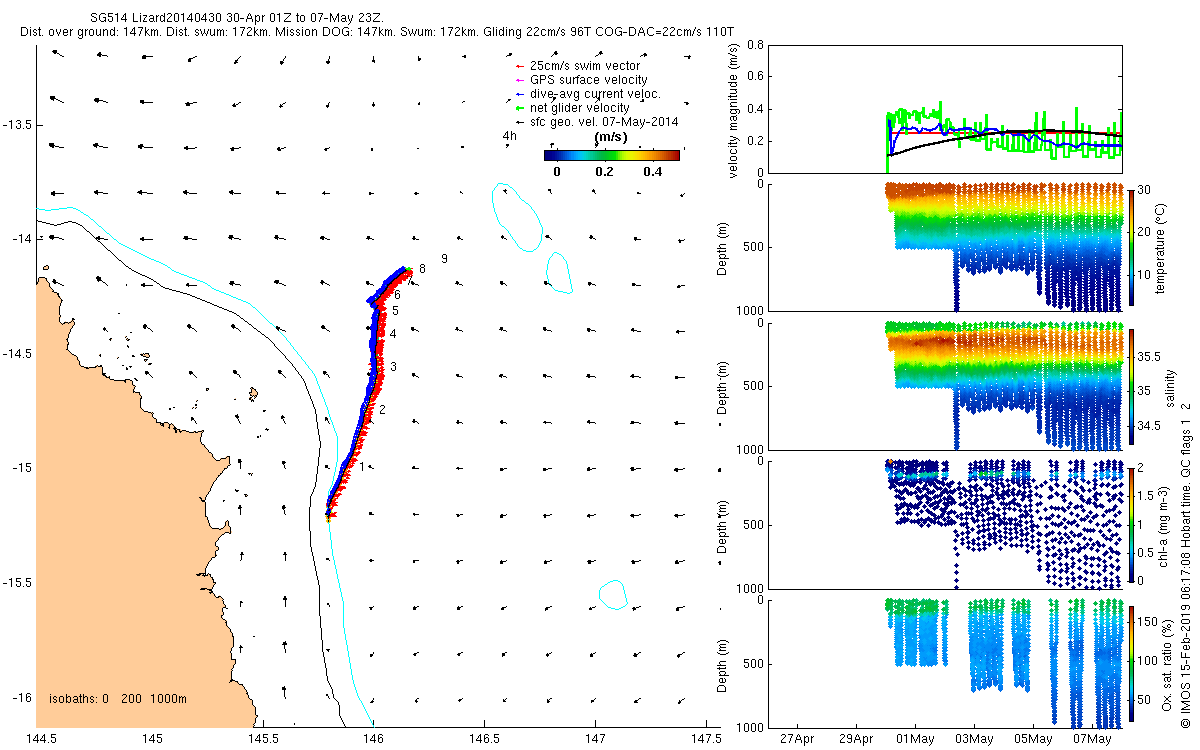Click the -16 latitude tick label
The height and width of the screenshot is (750, 1200).
pyautogui.click(x=20, y=697)
